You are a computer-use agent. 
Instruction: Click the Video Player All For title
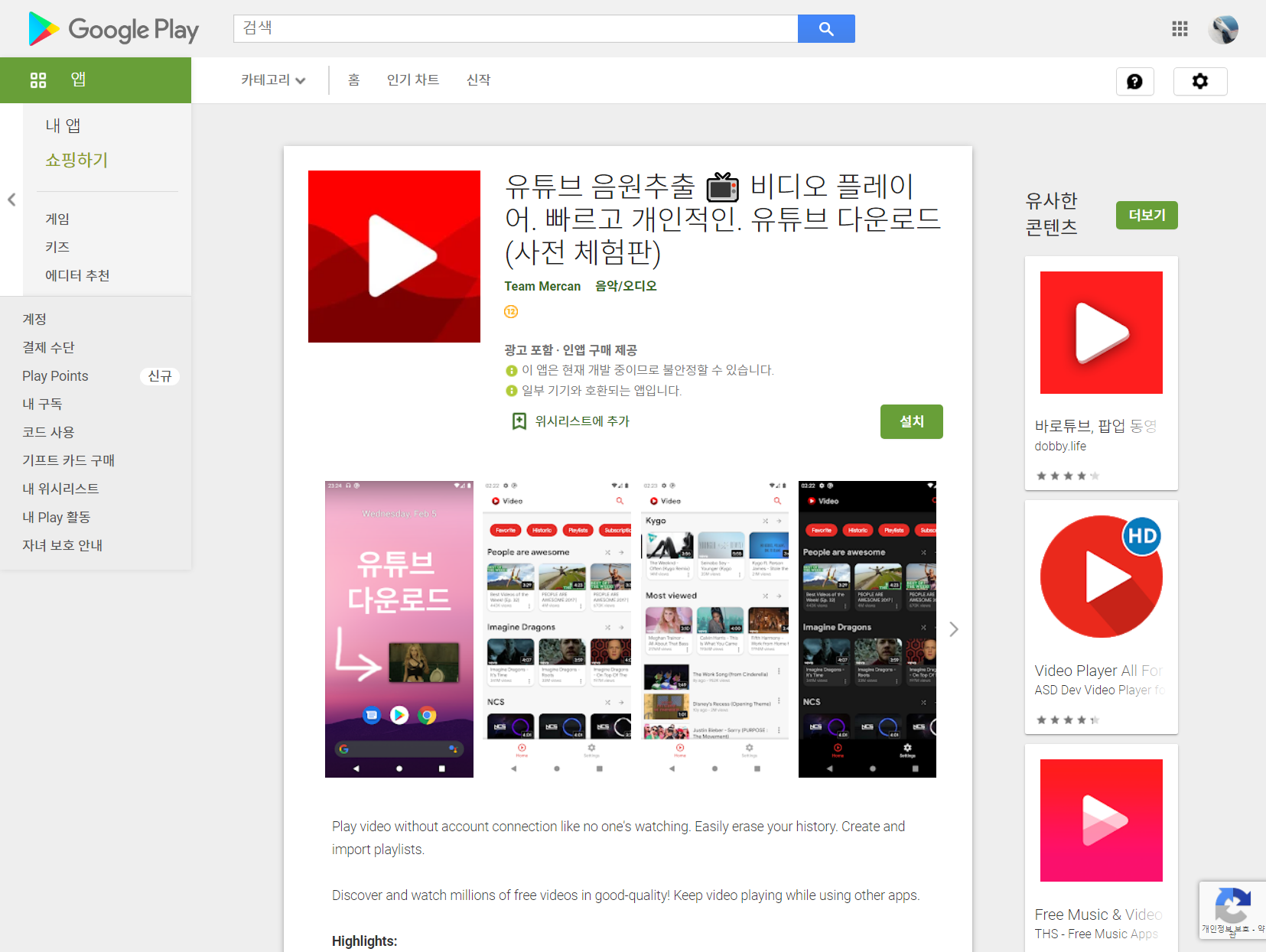tap(1098, 671)
